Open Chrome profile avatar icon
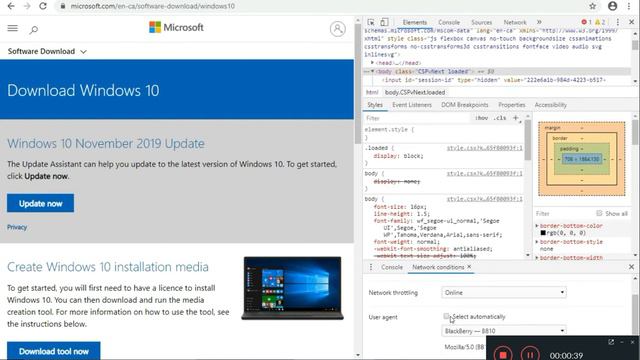 (x=612, y=6)
